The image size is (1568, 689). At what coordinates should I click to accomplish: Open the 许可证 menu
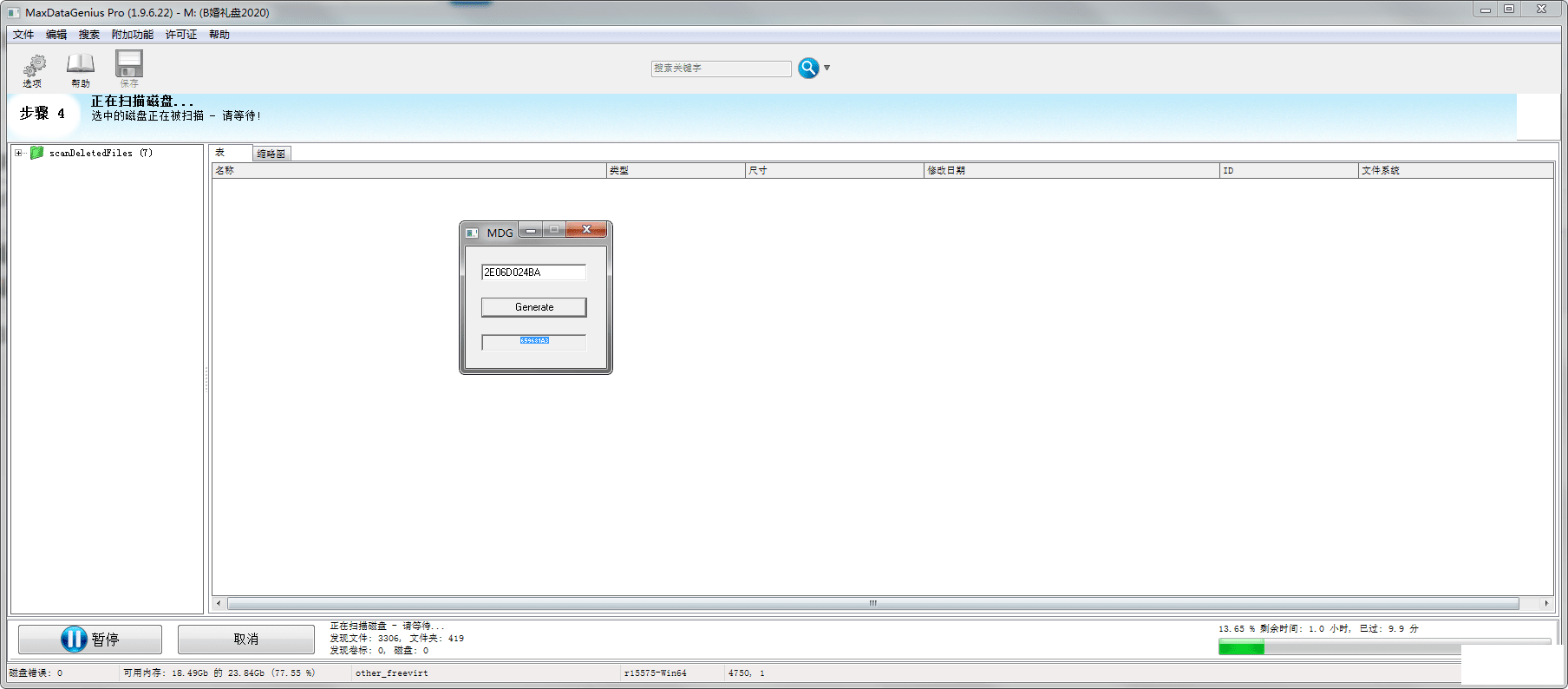point(181,35)
